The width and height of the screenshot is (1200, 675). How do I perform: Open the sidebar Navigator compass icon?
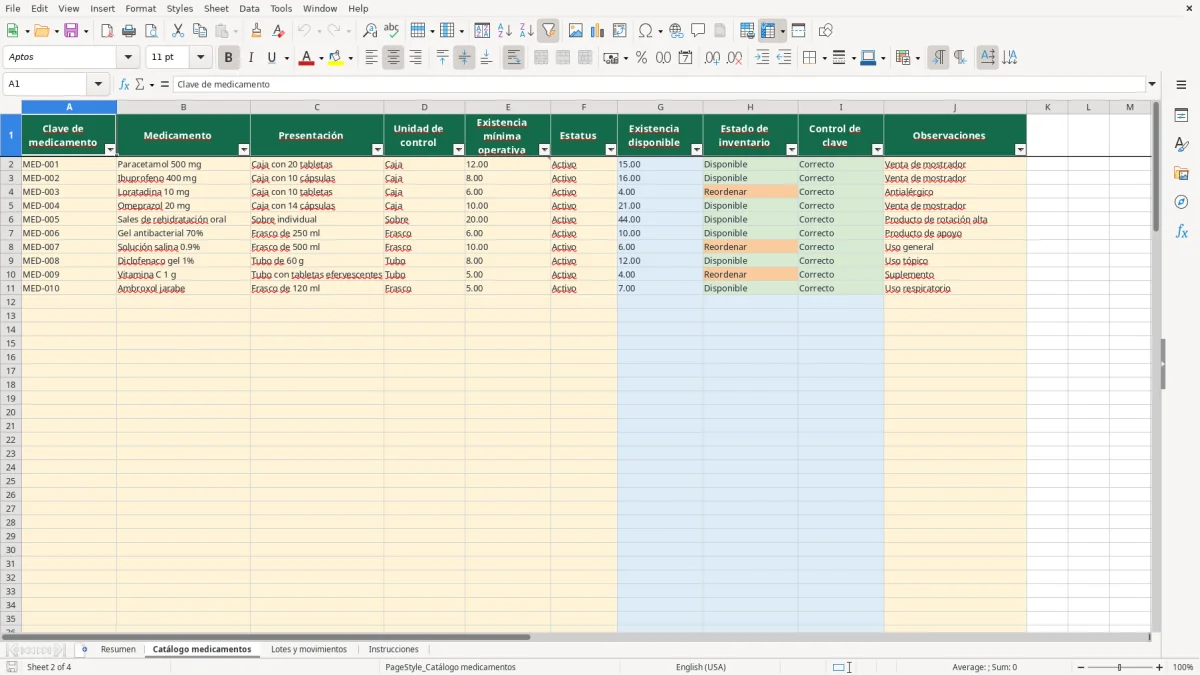[1181, 202]
